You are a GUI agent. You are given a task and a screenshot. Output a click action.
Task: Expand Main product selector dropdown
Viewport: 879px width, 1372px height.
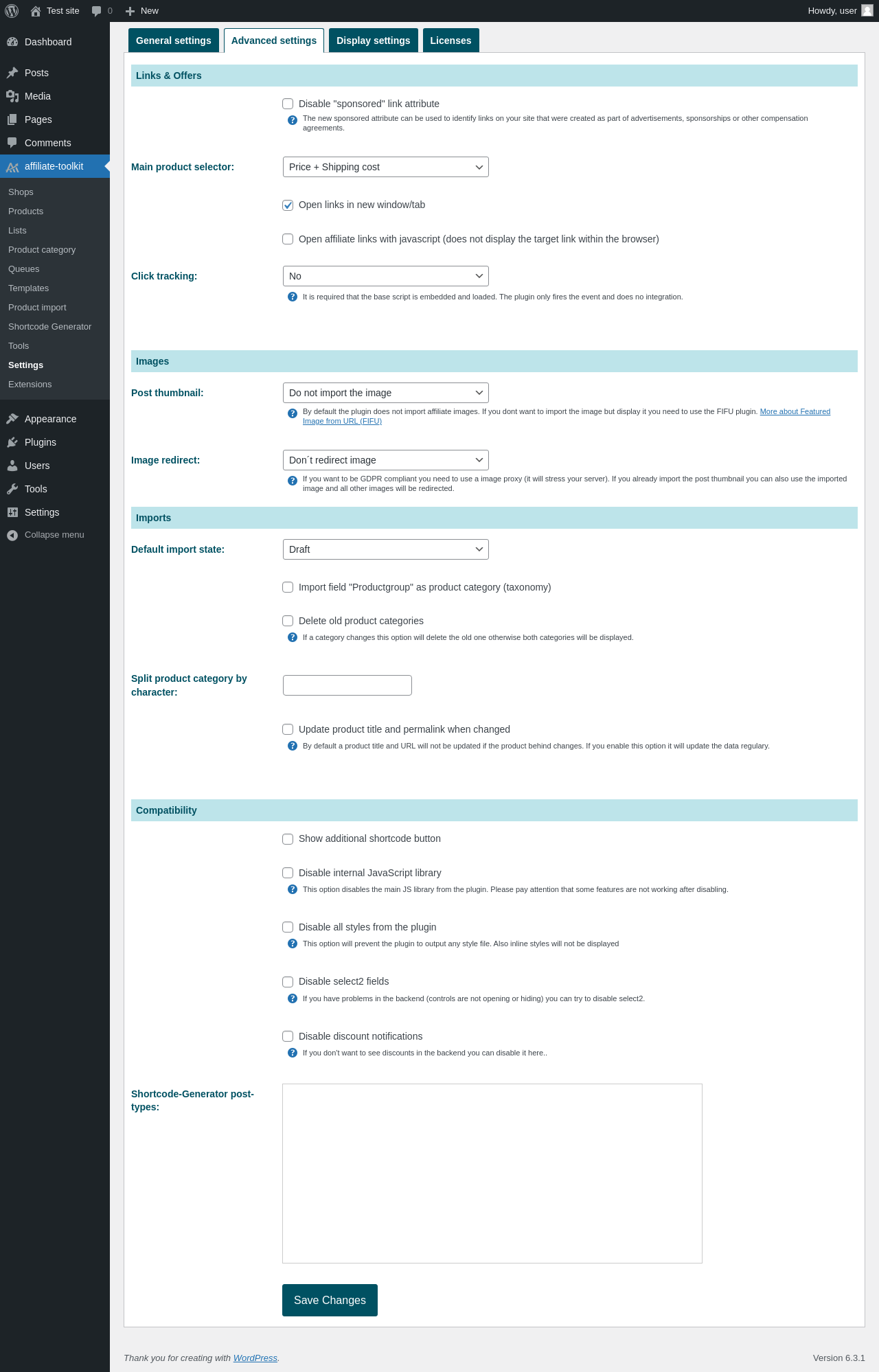(x=386, y=167)
